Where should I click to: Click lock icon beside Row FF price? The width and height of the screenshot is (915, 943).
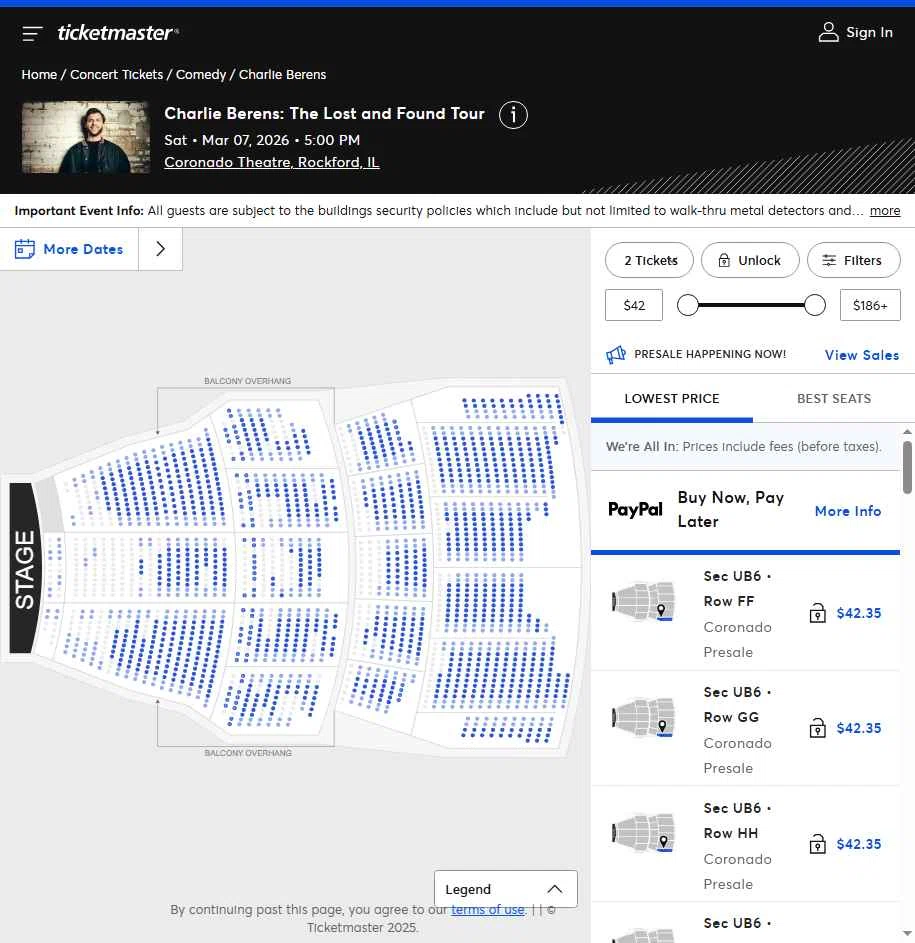817,613
